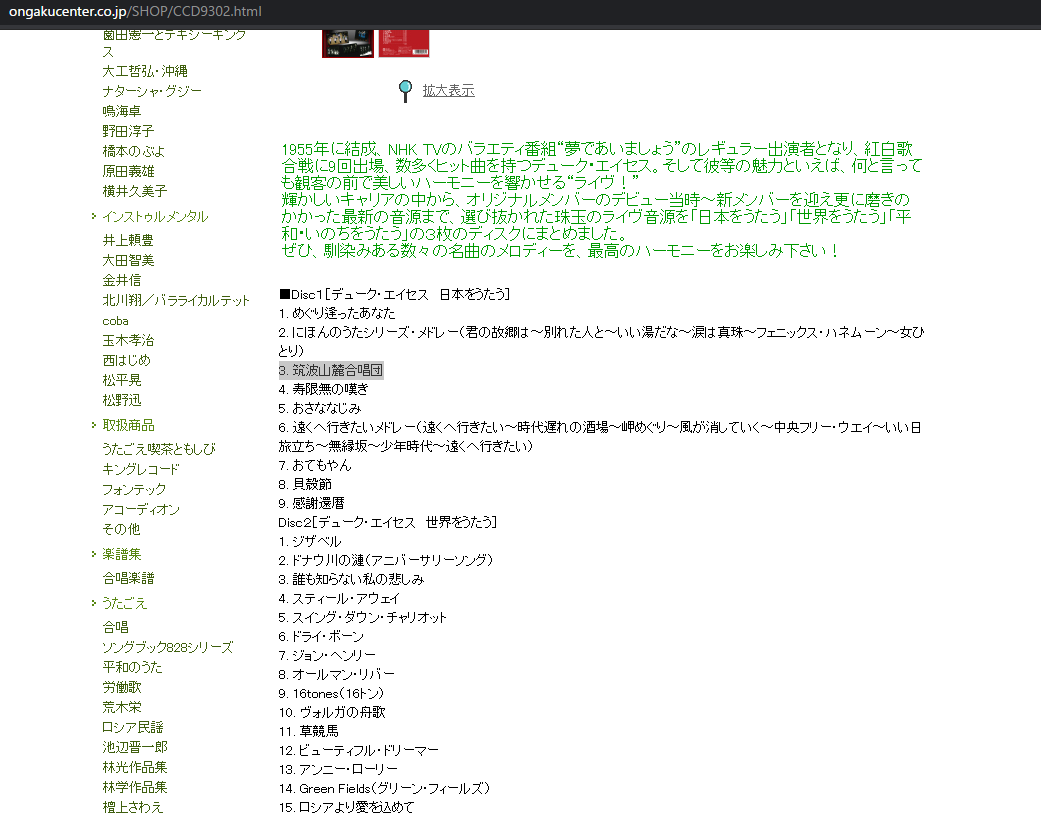1041x816 pixels.
Task: Open the ロシア民謡 sidebar link
Action: tap(133, 727)
